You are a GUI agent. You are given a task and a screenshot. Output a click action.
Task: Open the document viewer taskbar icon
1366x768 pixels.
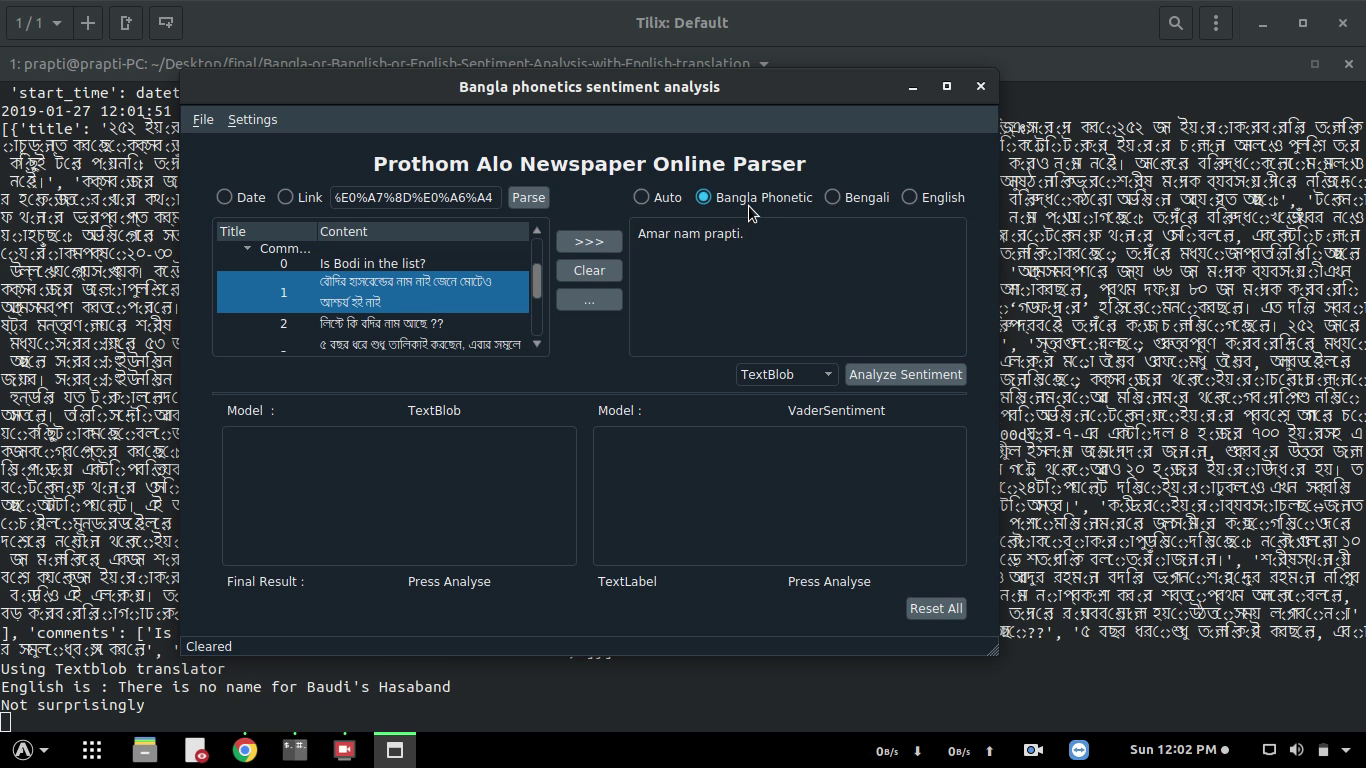click(x=195, y=750)
